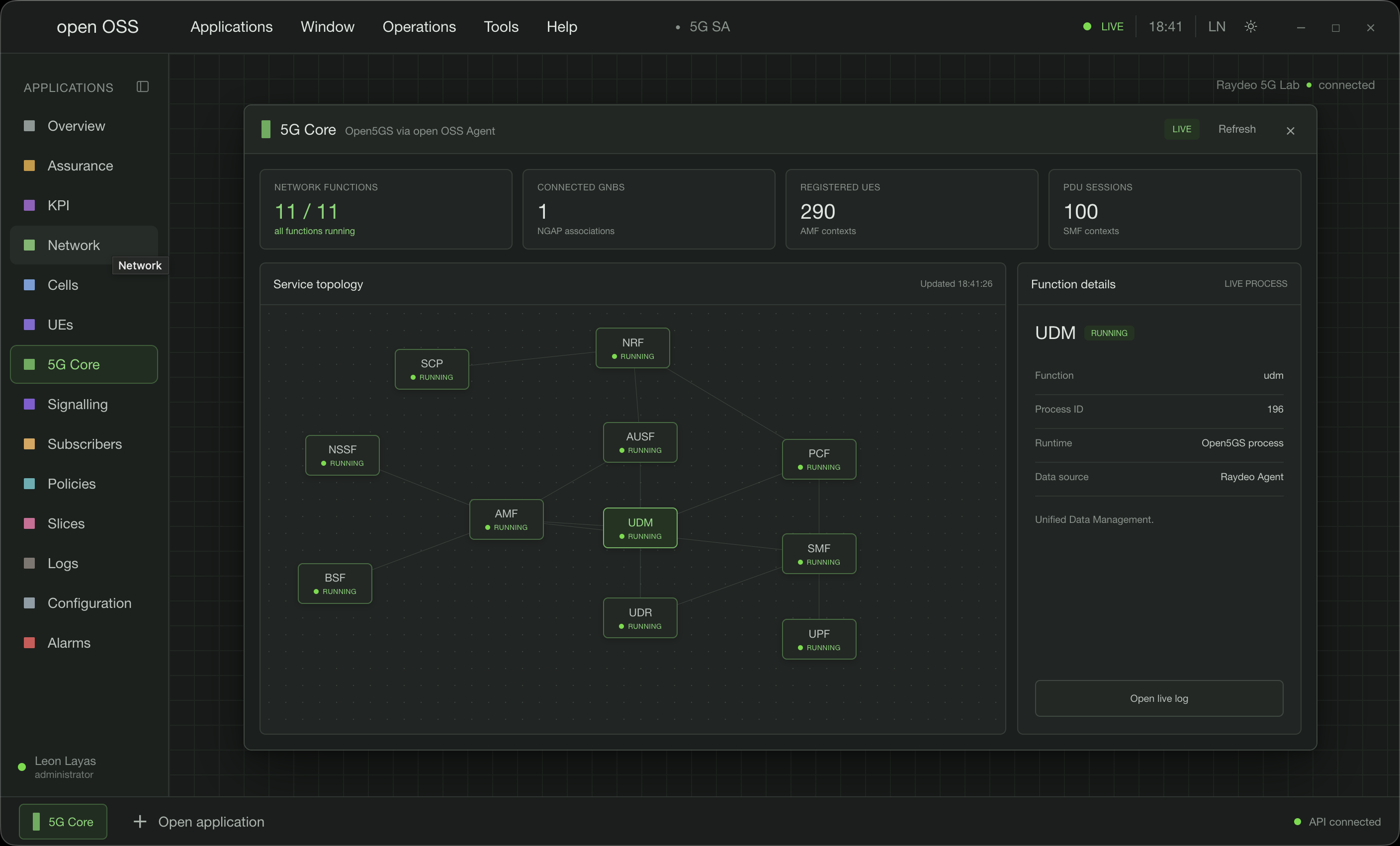
Task: Open the Window menu
Action: pyautogui.click(x=327, y=27)
